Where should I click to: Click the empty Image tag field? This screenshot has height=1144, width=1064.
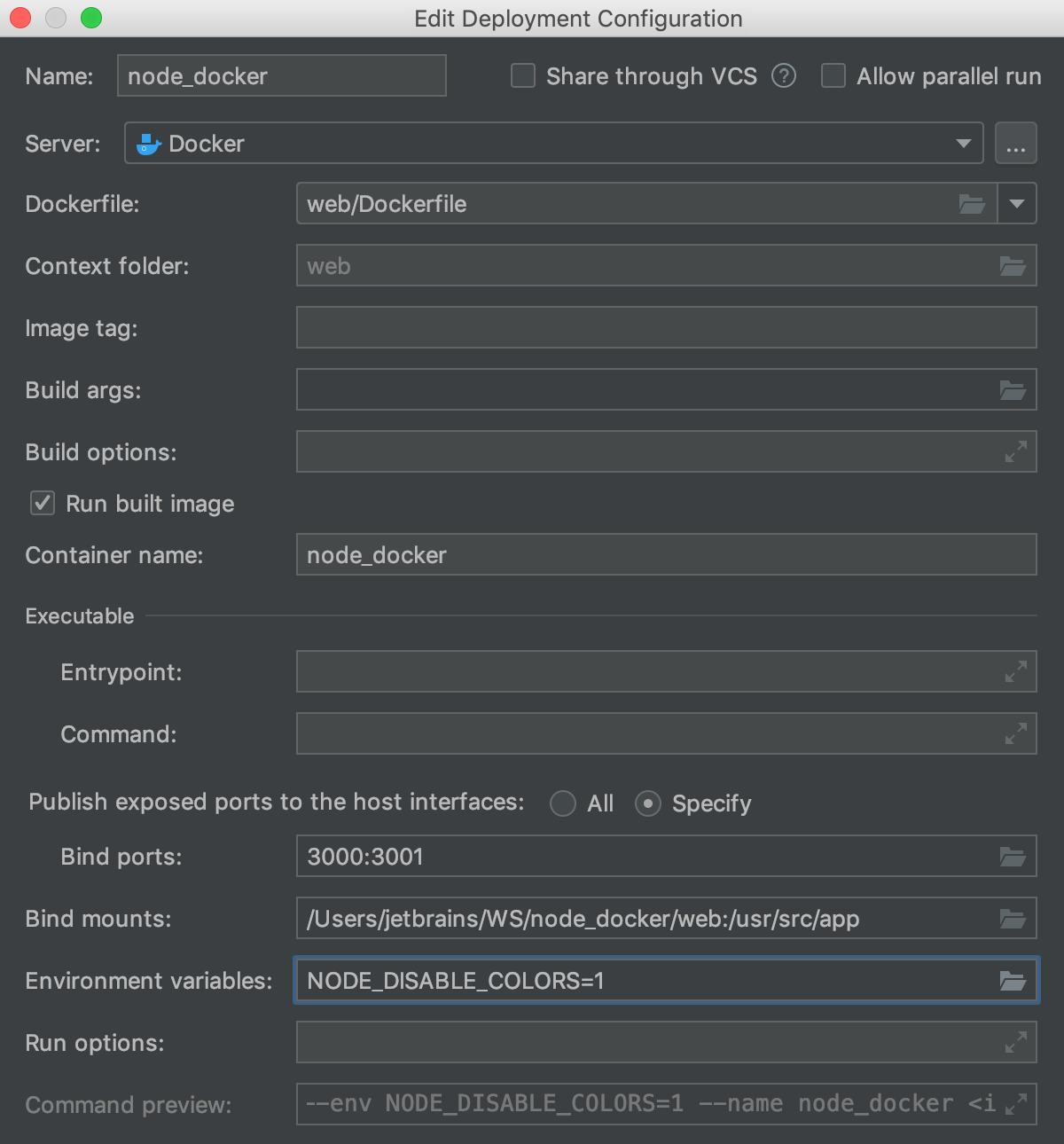(666, 327)
